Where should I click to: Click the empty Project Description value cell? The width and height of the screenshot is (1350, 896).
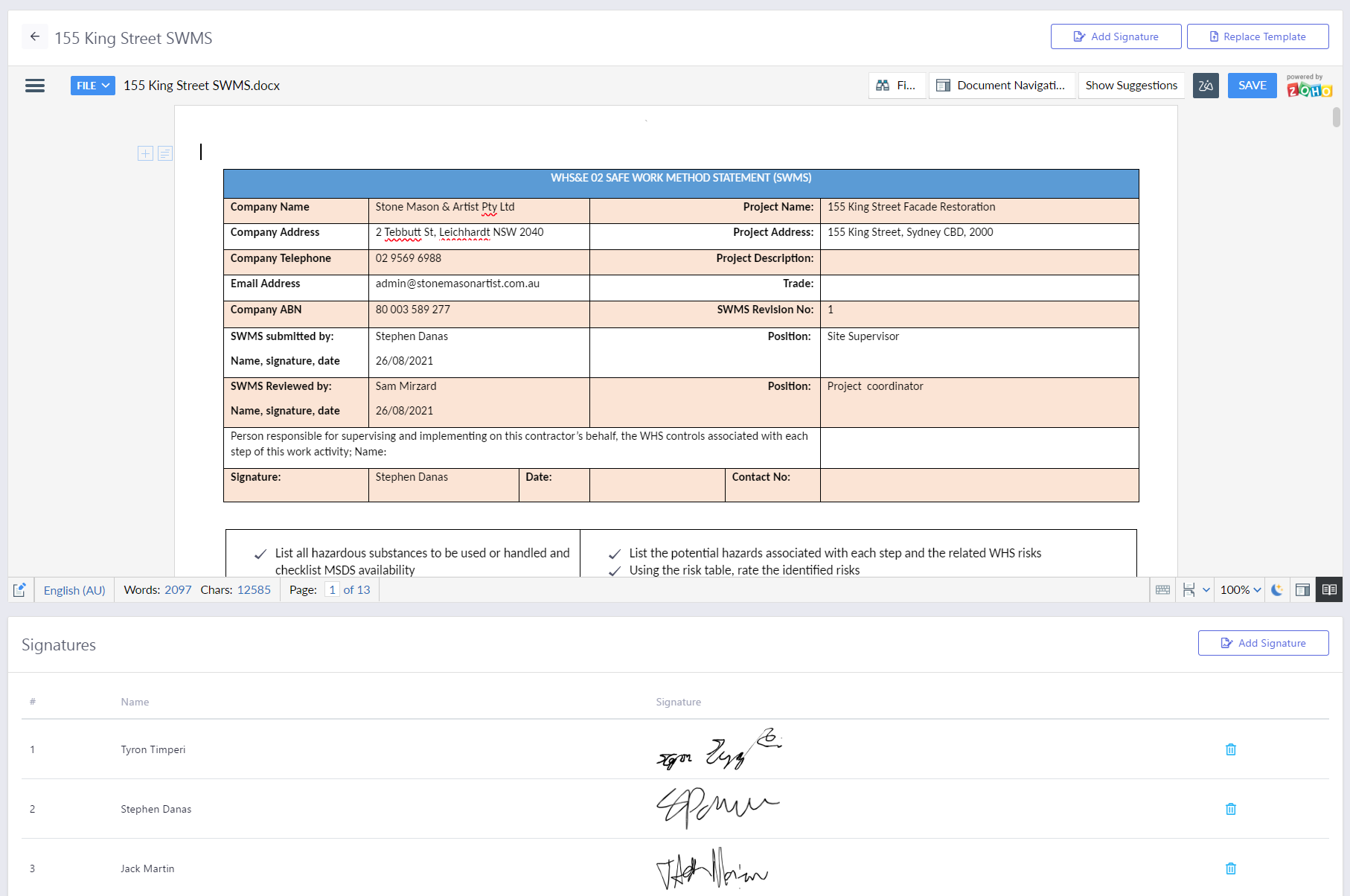[x=979, y=262]
